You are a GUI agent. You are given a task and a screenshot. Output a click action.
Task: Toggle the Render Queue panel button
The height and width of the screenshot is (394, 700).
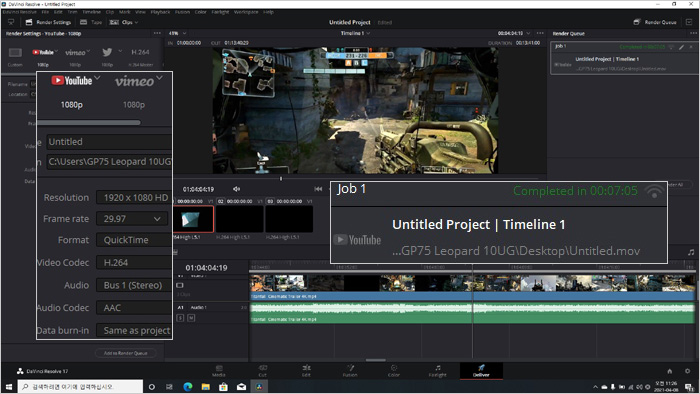point(655,22)
